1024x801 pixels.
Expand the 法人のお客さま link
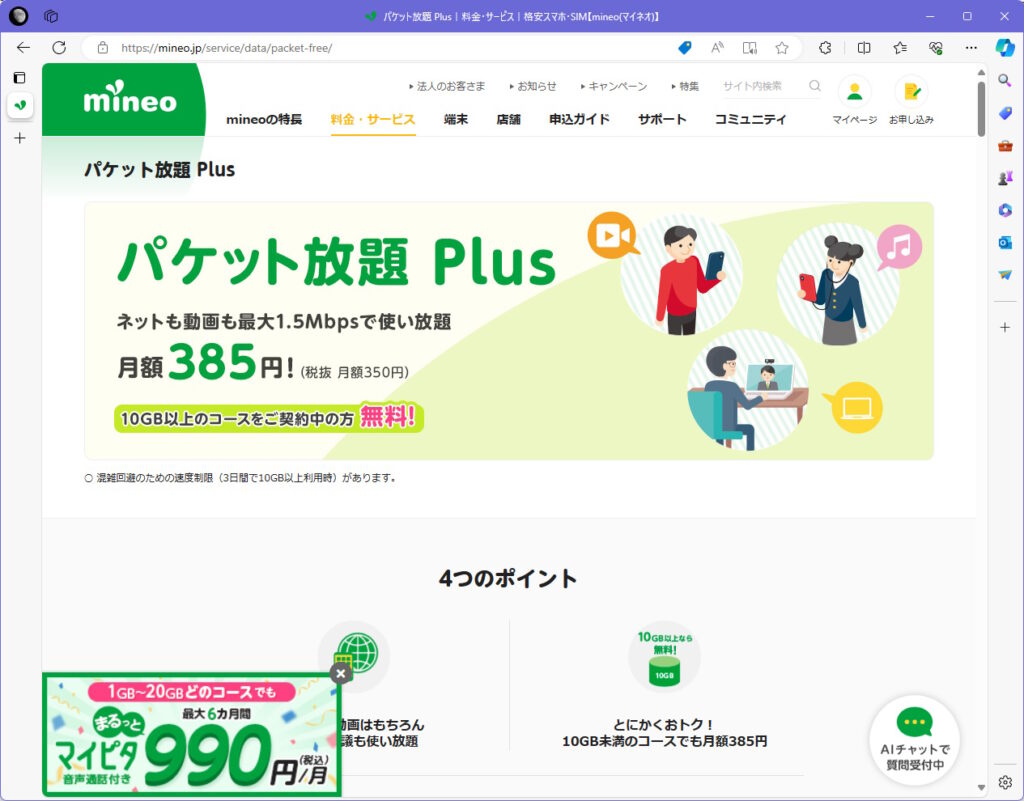[447, 86]
